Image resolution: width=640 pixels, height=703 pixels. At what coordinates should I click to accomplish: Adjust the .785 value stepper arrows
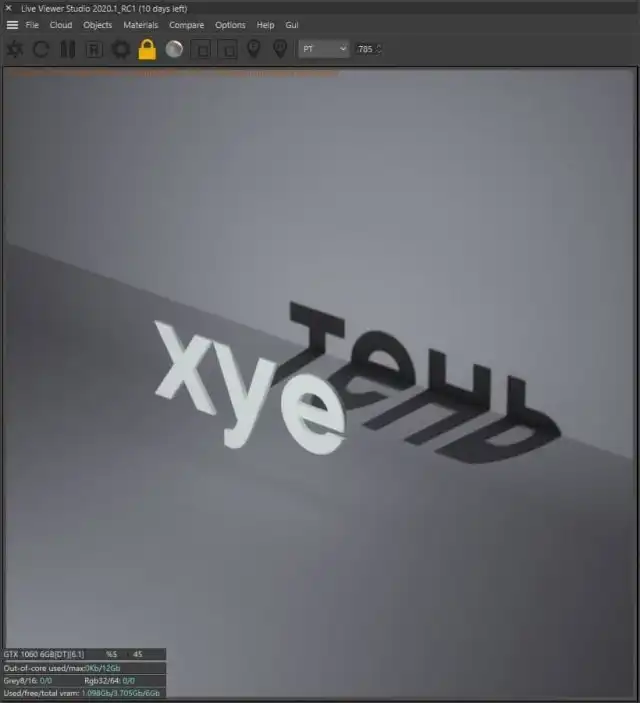(378, 49)
